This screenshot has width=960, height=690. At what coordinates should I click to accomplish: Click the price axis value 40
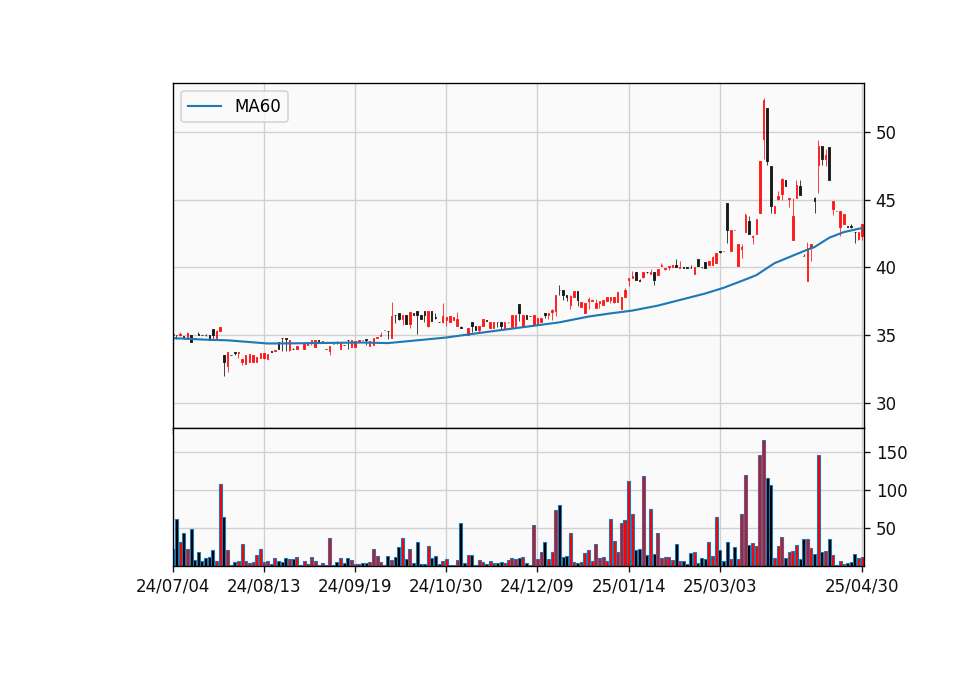click(x=886, y=268)
